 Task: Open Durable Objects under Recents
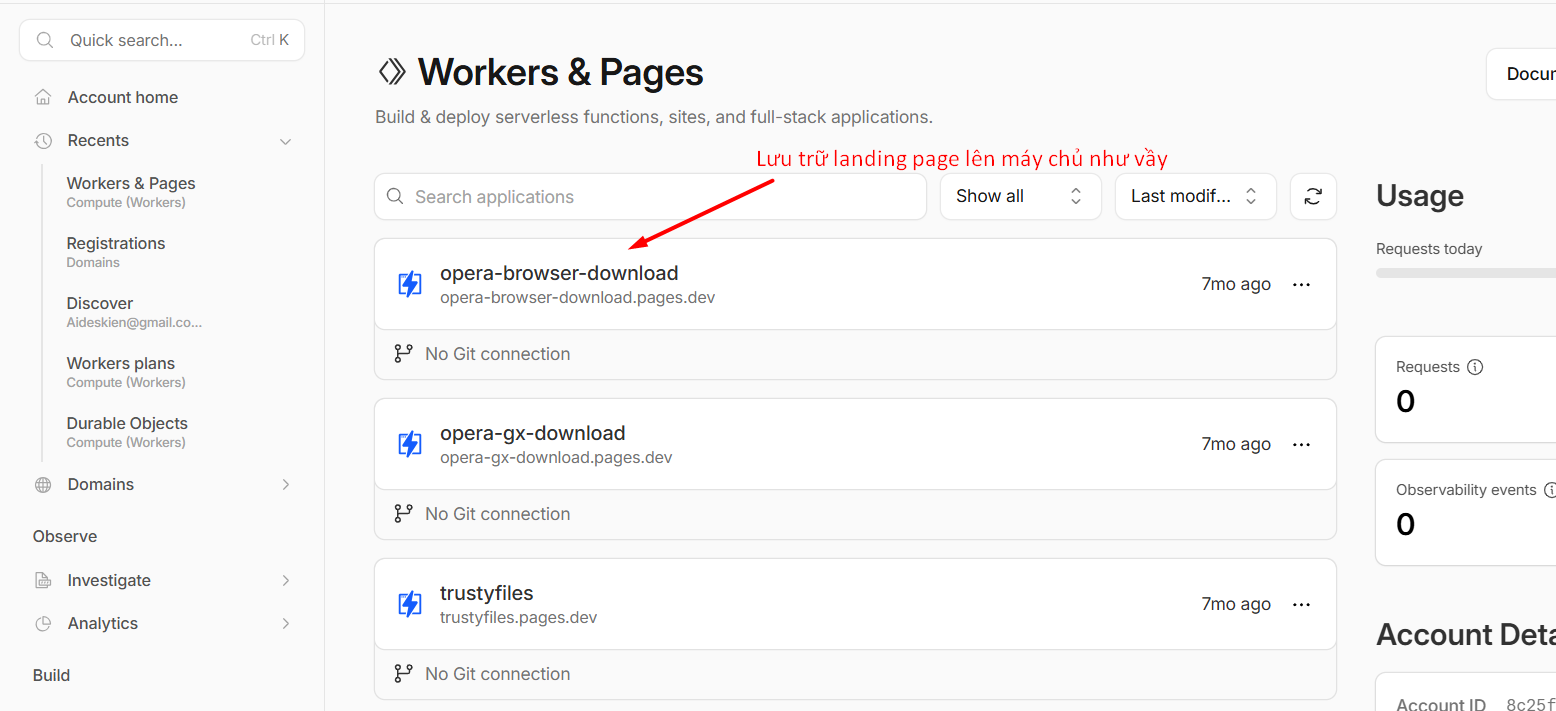127,432
